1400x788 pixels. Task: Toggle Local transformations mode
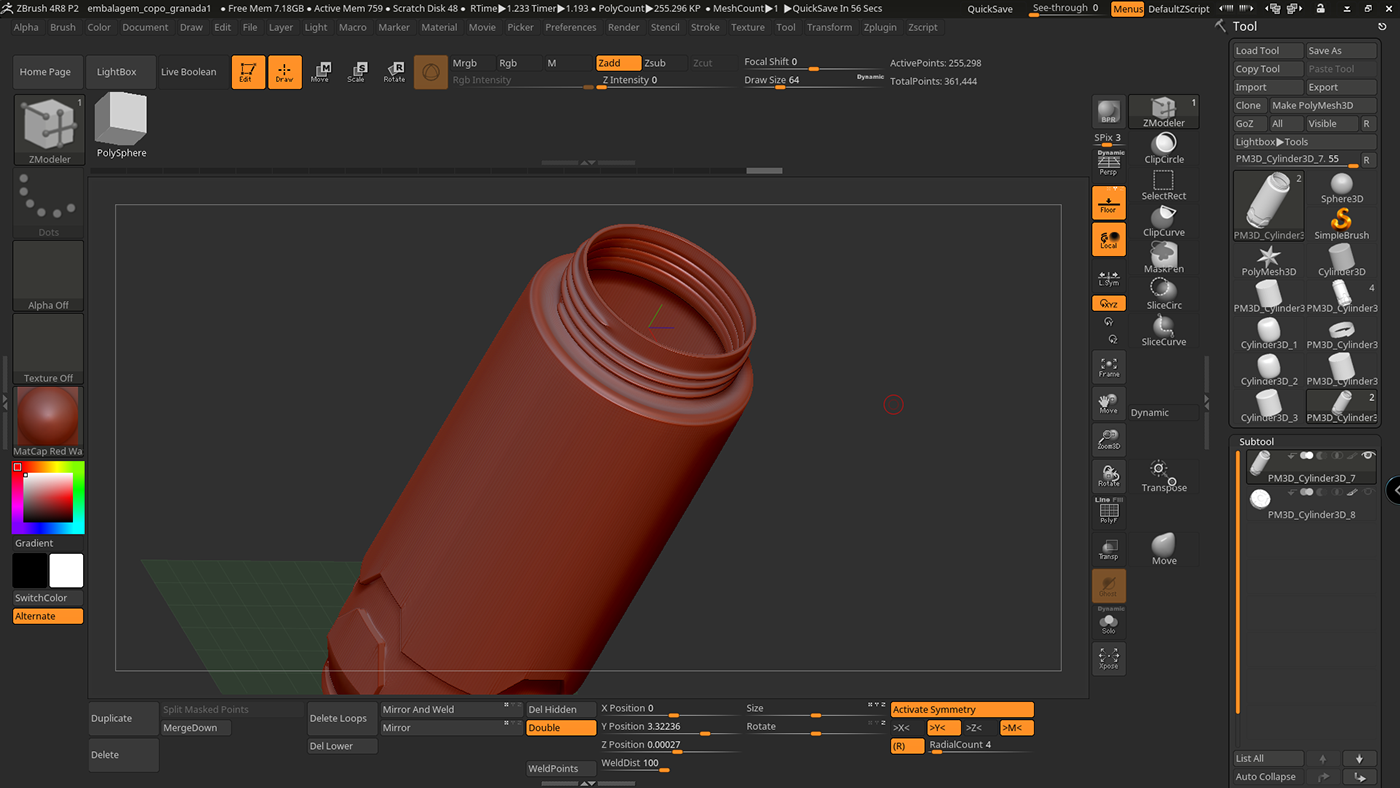tap(1108, 239)
